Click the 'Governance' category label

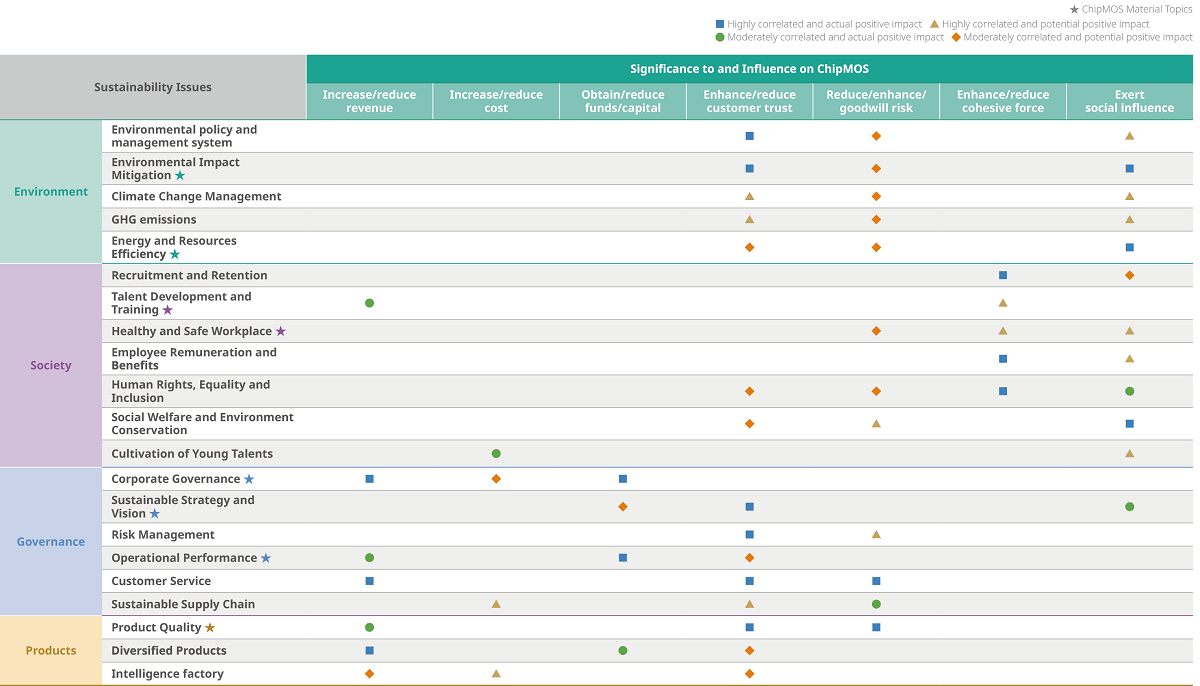tap(51, 542)
